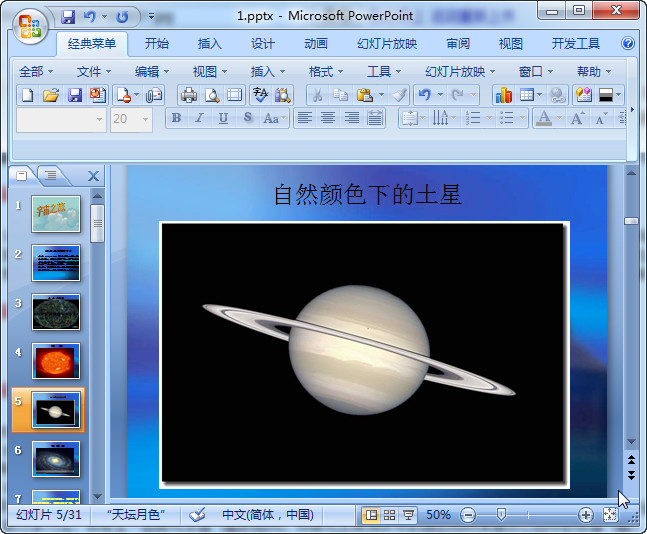Viewport: 647px width, 534px height.
Task: Show the Slides thumbnail pane tab
Action: [22, 176]
